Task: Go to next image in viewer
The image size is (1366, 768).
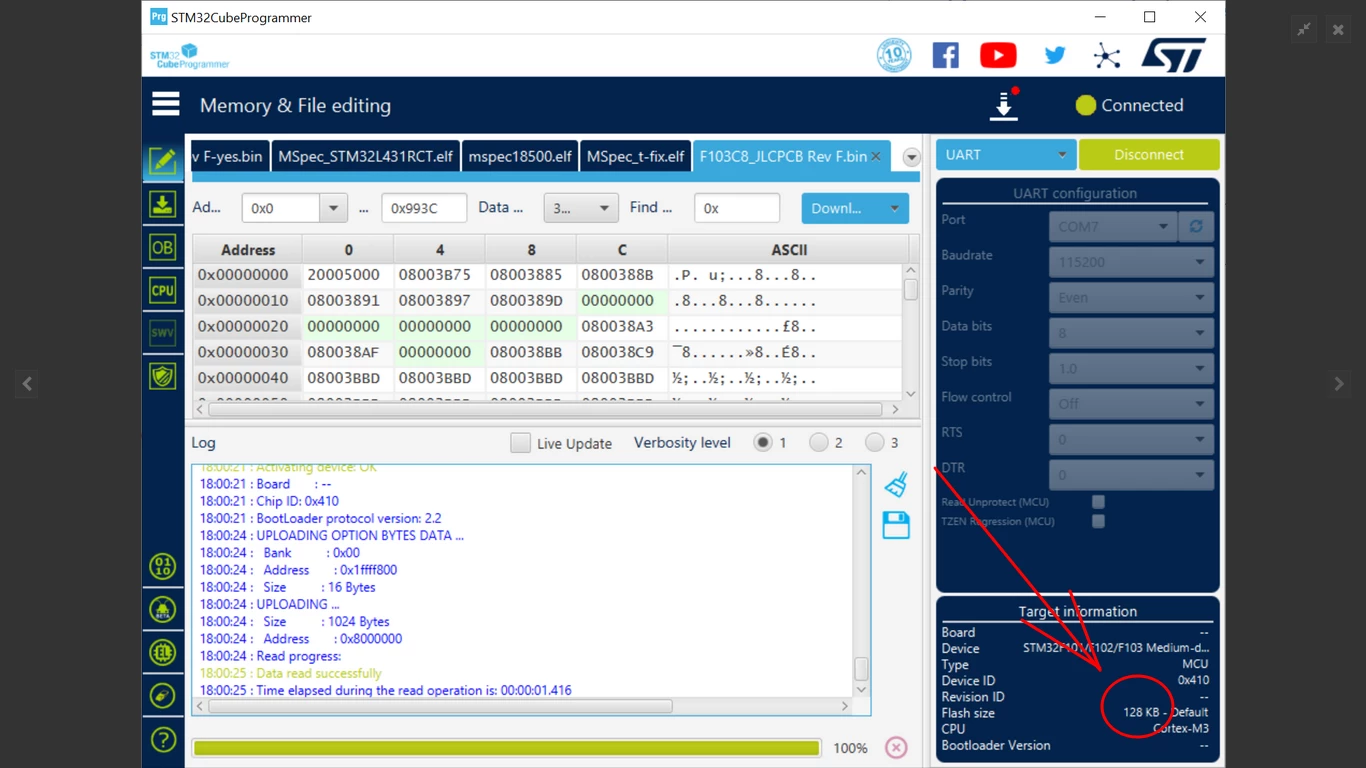Action: coord(1339,383)
